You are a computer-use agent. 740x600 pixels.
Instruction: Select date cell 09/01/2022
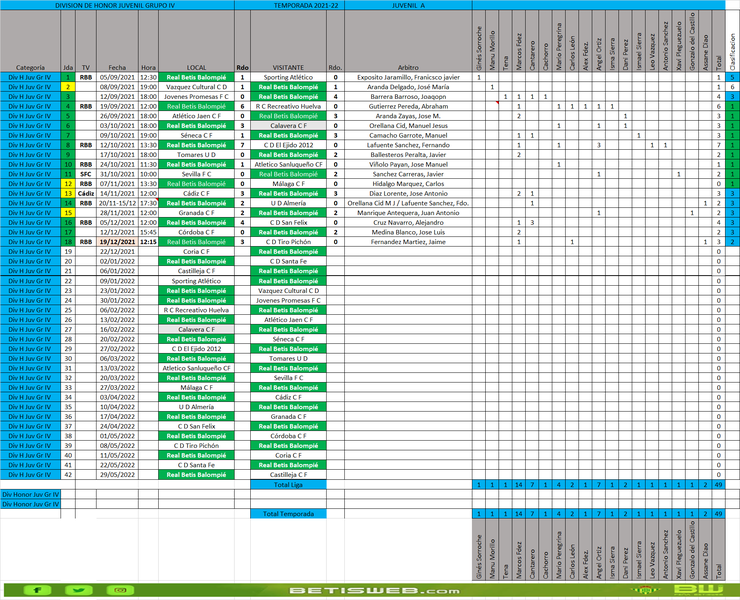pos(117,280)
